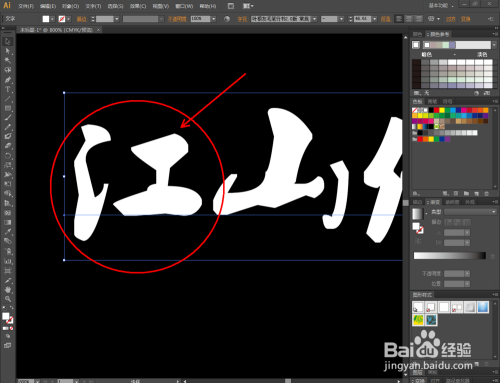Select the Symbol Sprayer tool
Screen dimensions: 500x383
tap(8, 251)
